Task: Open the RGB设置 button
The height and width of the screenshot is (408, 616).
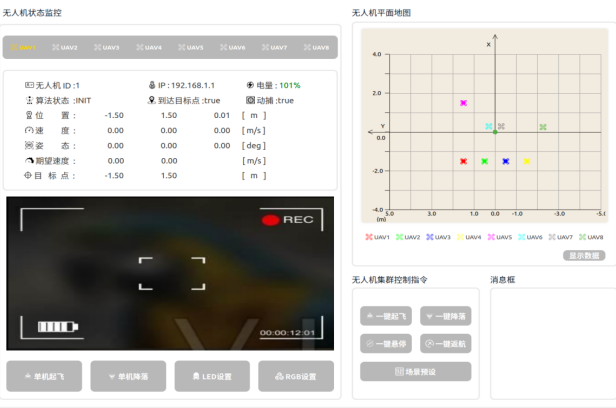Action: point(296,376)
